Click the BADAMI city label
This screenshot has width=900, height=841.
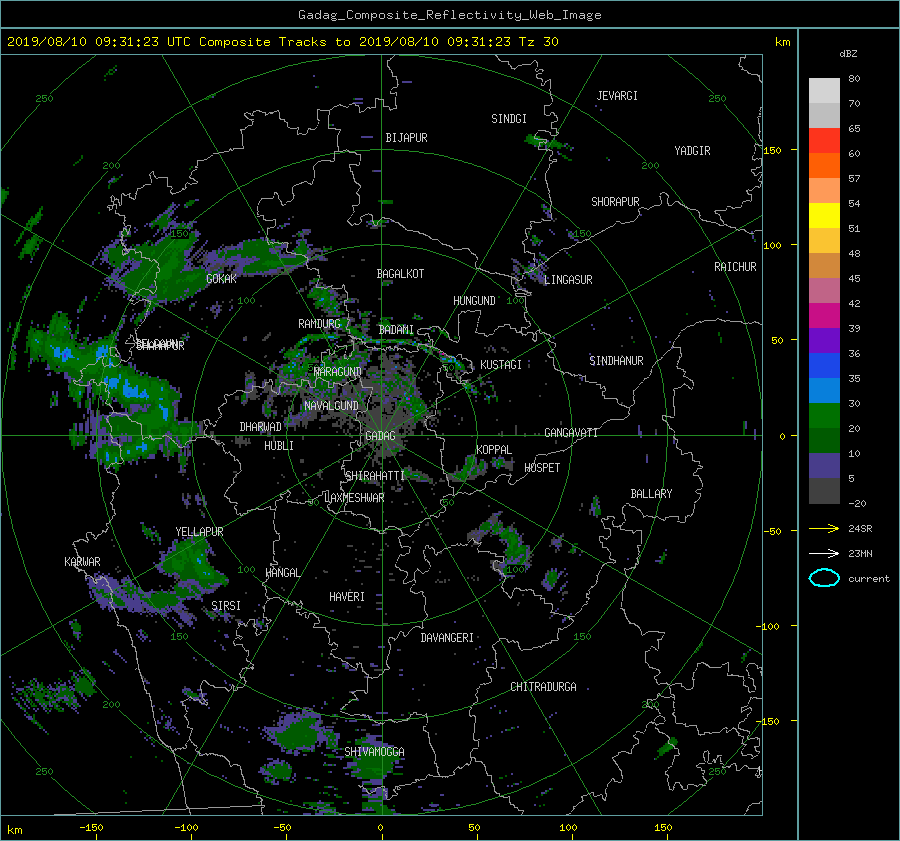coord(396,330)
